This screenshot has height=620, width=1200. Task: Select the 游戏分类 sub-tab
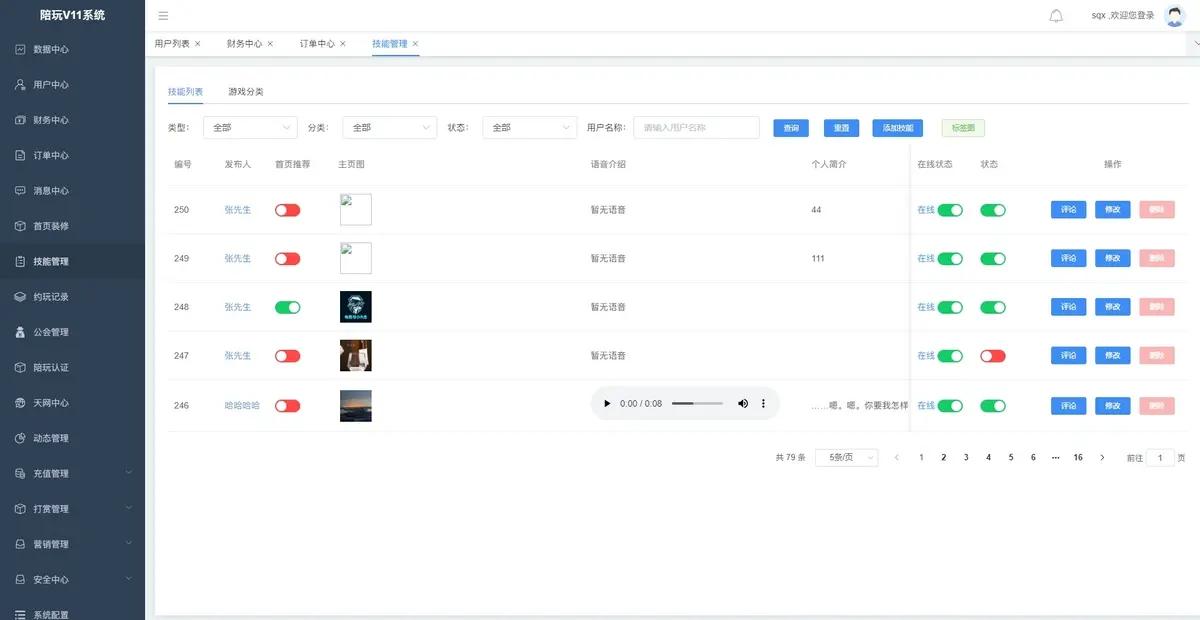coord(246,92)
